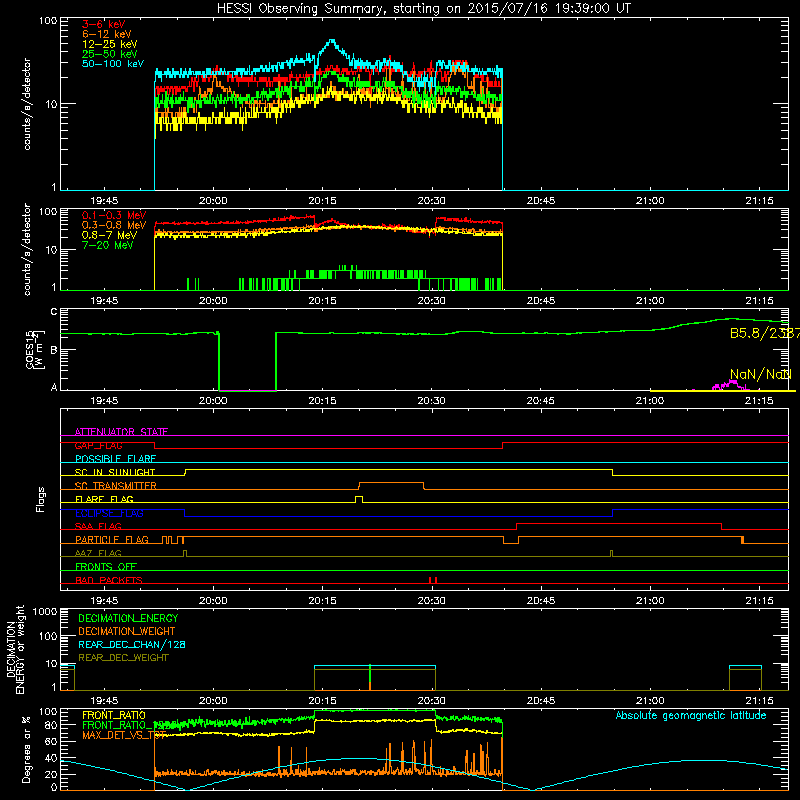Viewport: 800px width, 800px height.
Task: Select the SAA_FLAG label
Action: pos(98,526)
